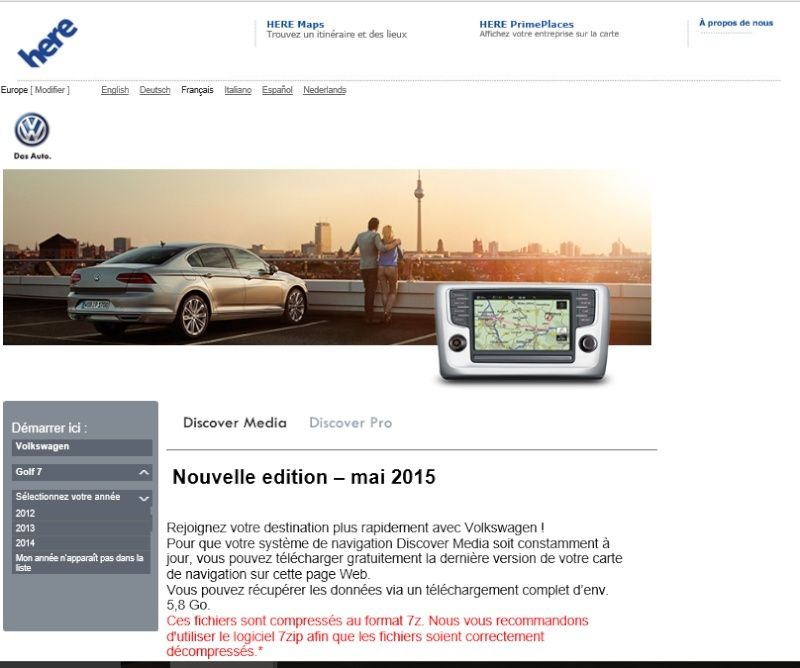
Task: Select Français language
Action: pyautogui.click(x=197, y=90)
